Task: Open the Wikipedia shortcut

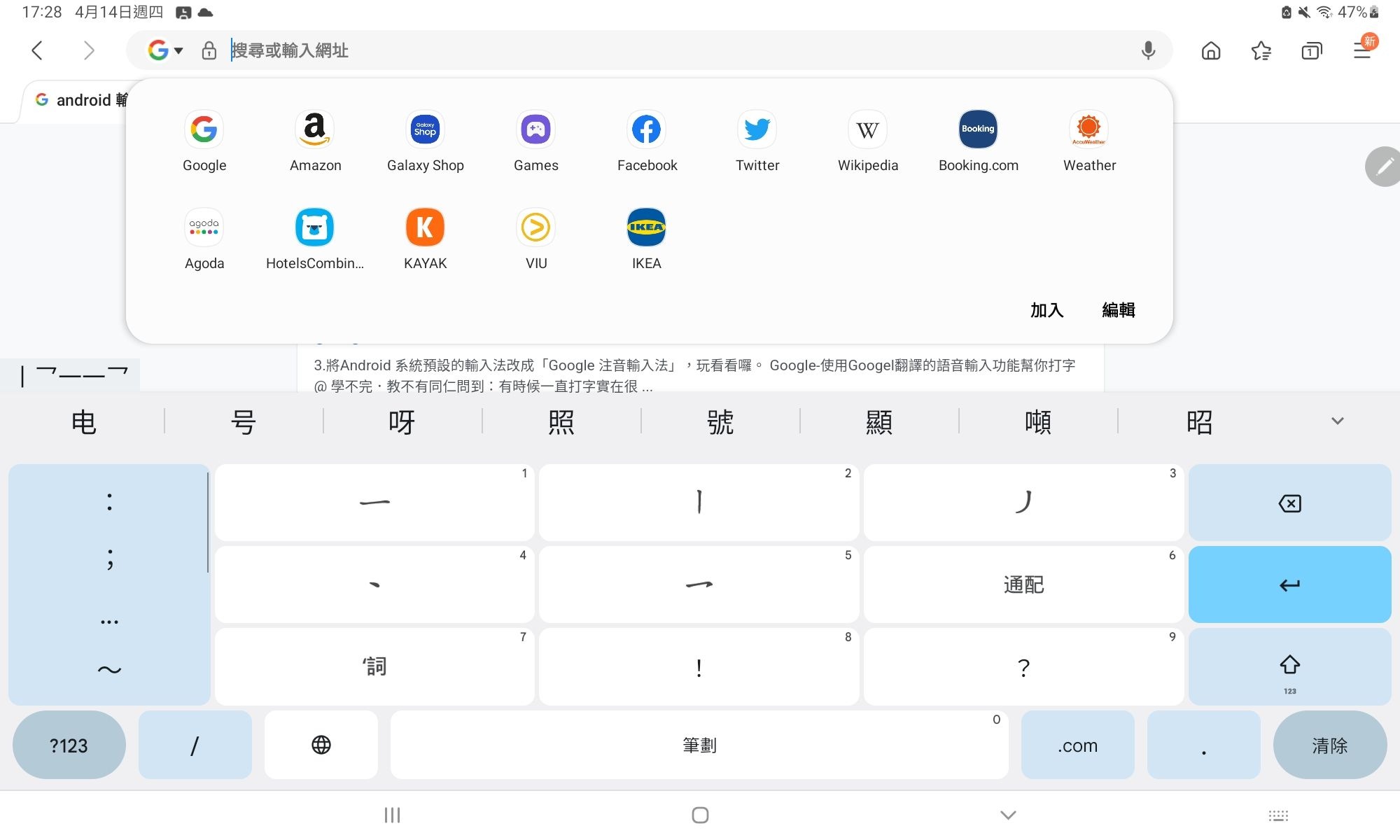Action: 868,141
